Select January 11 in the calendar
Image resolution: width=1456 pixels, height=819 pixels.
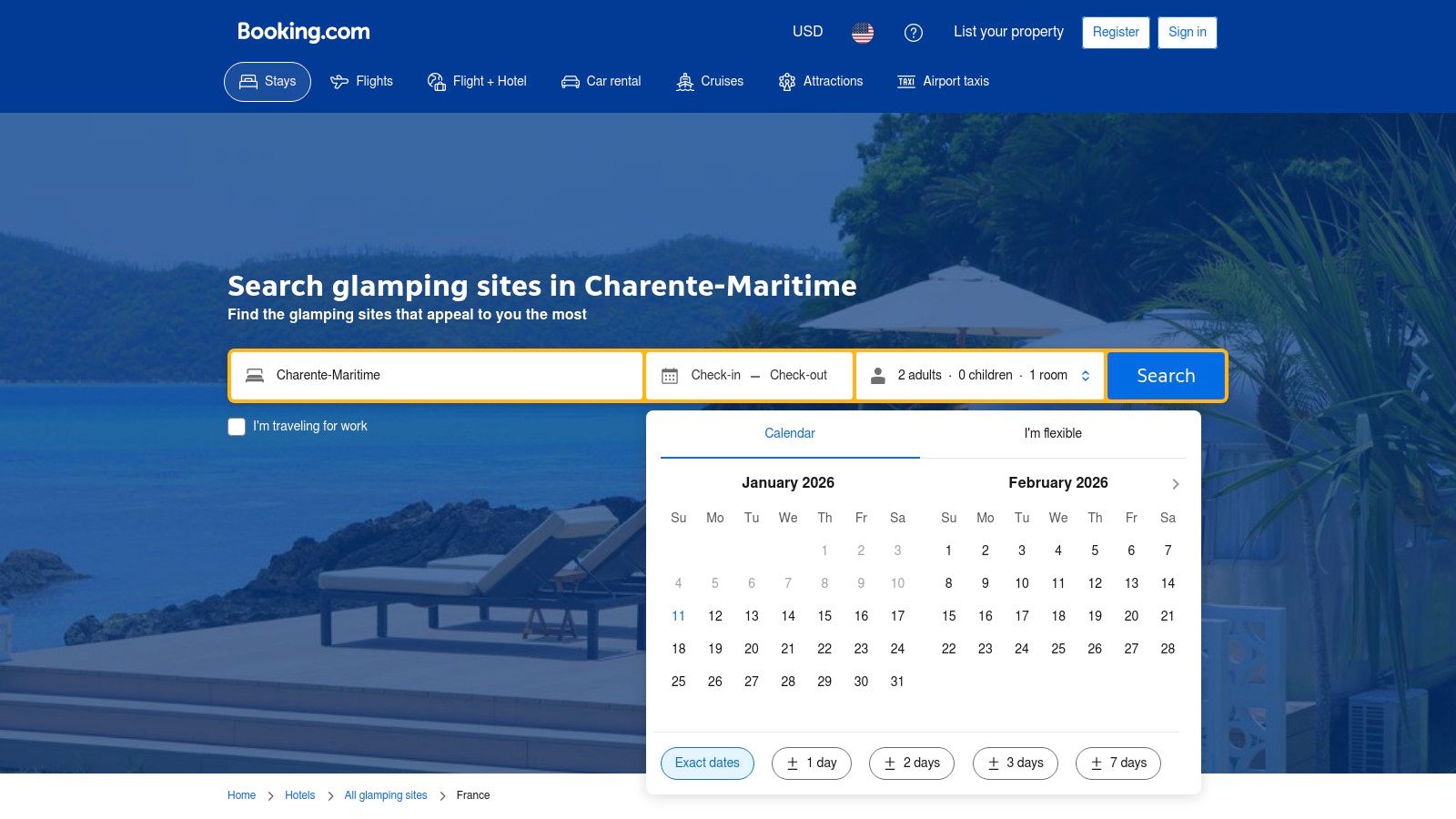tap(678, 616)
